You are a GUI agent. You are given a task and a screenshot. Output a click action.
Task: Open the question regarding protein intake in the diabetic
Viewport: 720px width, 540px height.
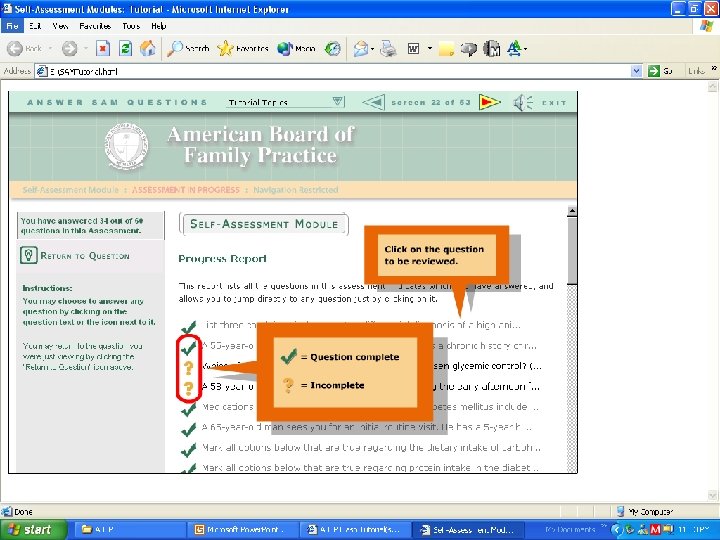370,467
